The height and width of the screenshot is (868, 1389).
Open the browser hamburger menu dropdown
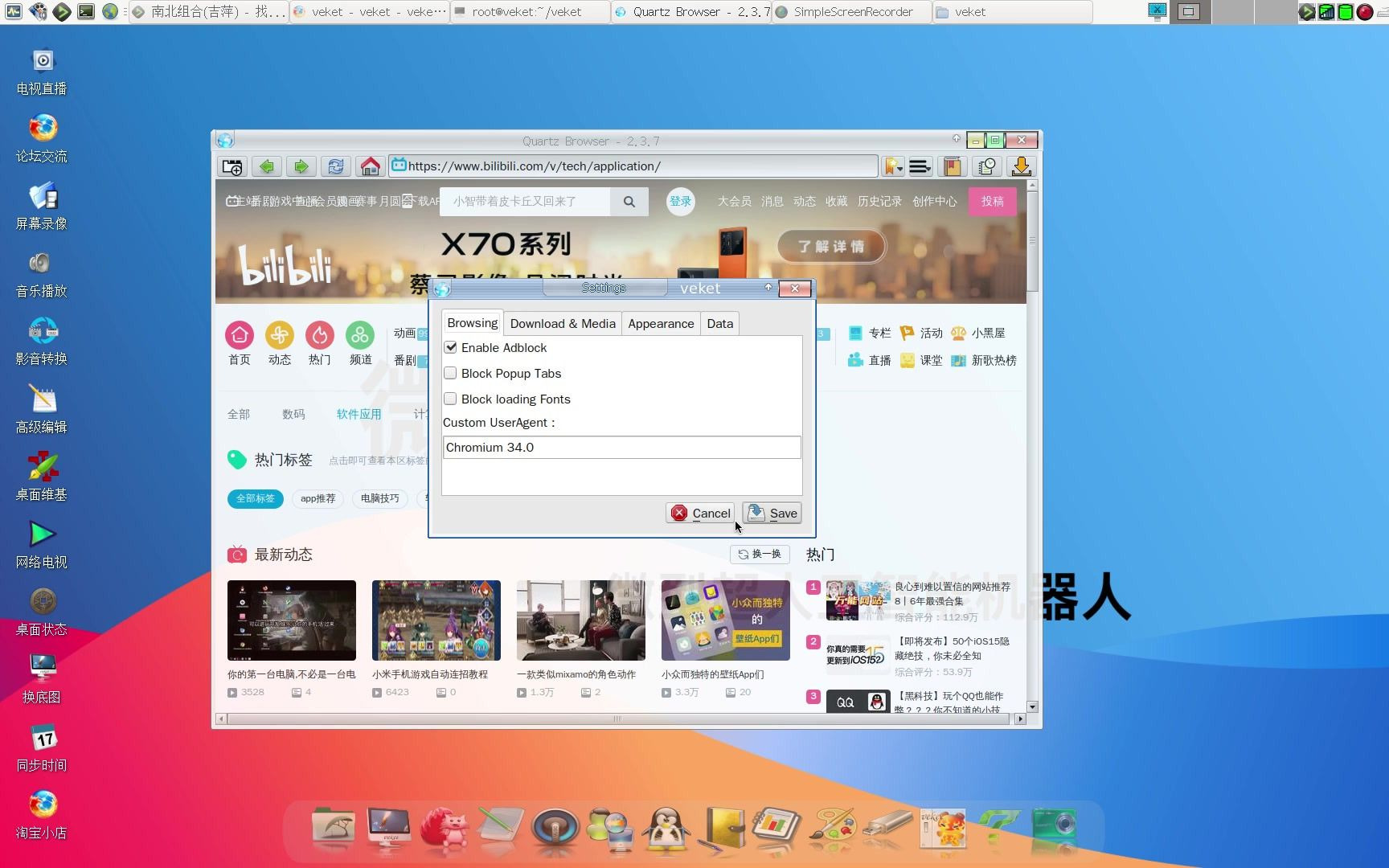[x=920, y=166]
